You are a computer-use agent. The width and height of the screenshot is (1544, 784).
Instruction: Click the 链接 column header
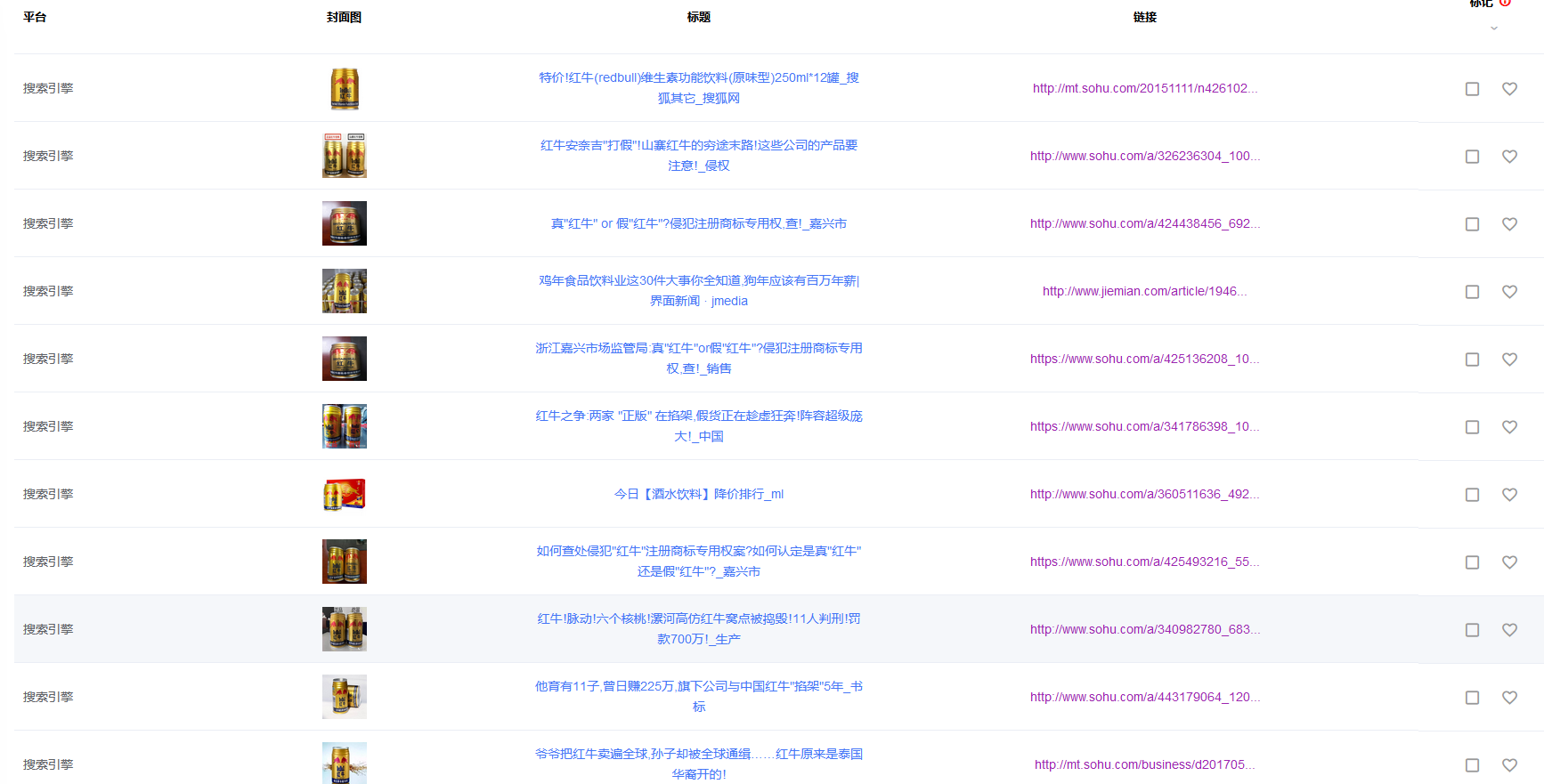[1144, 17]
